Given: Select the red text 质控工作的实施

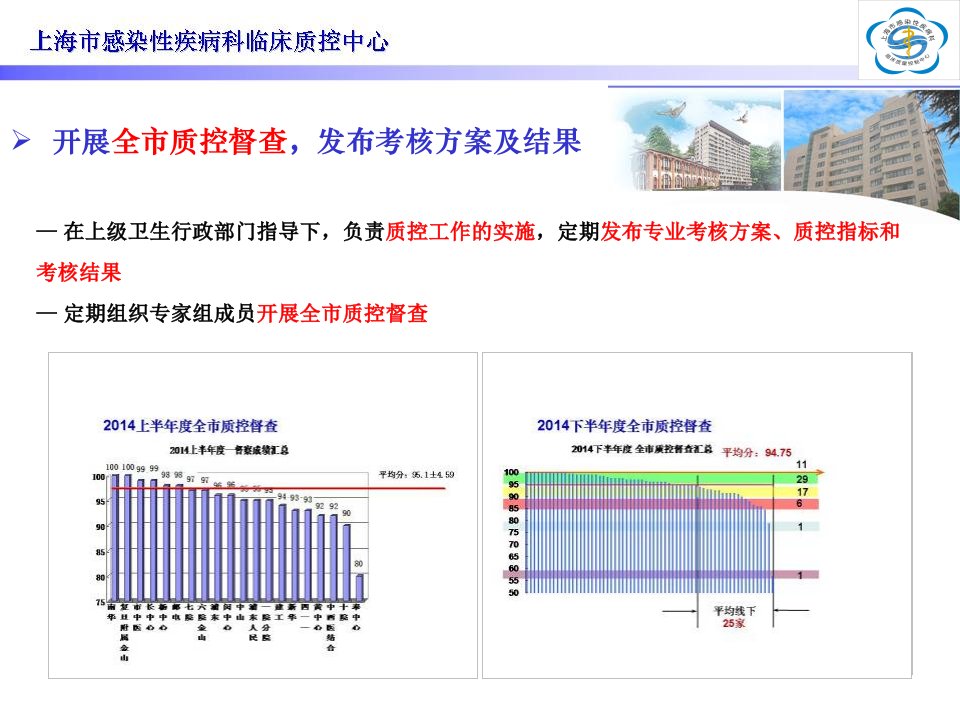Looking at the screenshot, I should tap(460, 231).
